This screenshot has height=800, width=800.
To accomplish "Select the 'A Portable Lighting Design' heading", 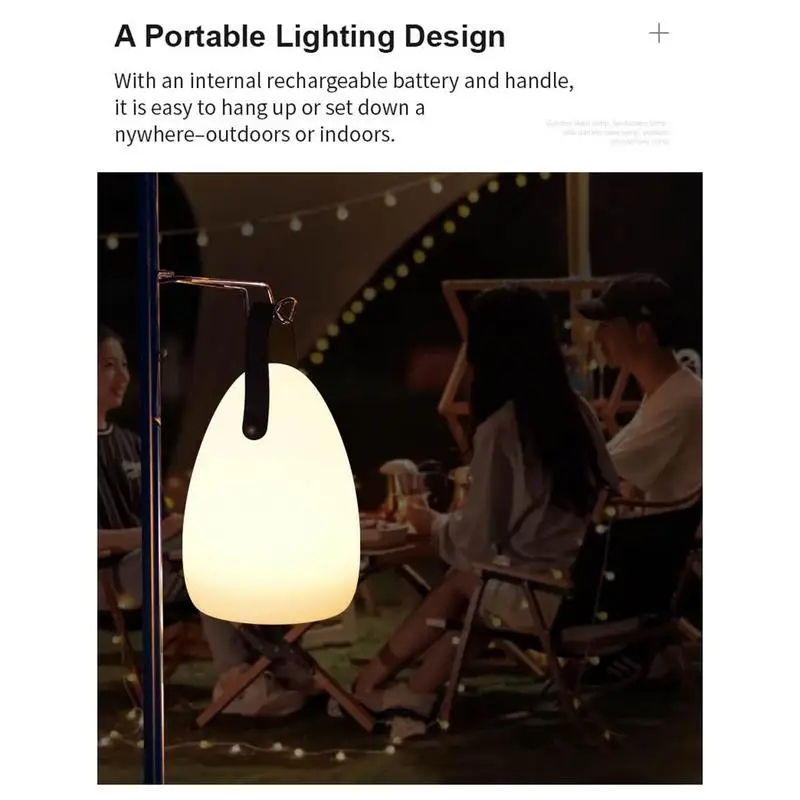I will [310, 37].
